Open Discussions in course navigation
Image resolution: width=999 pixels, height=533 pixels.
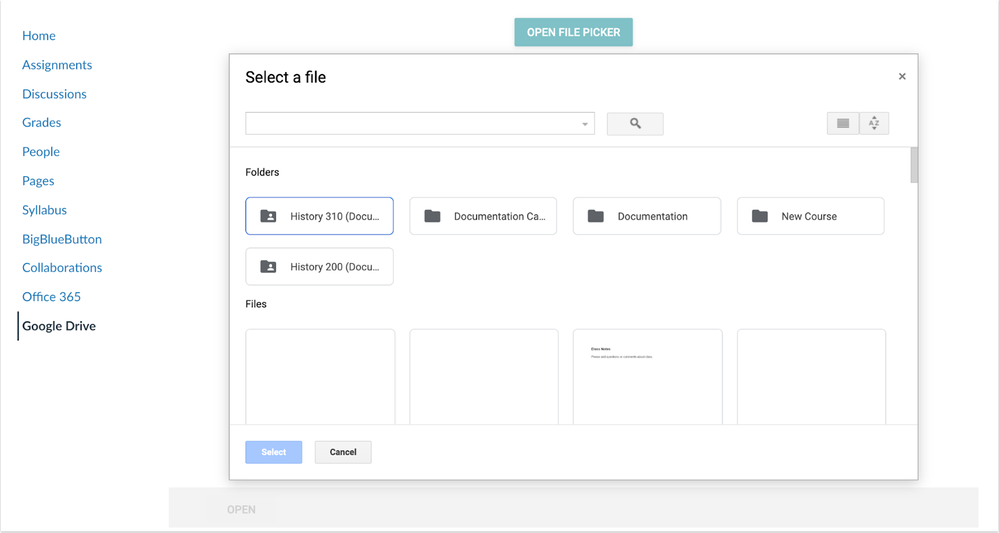(54, 94)
